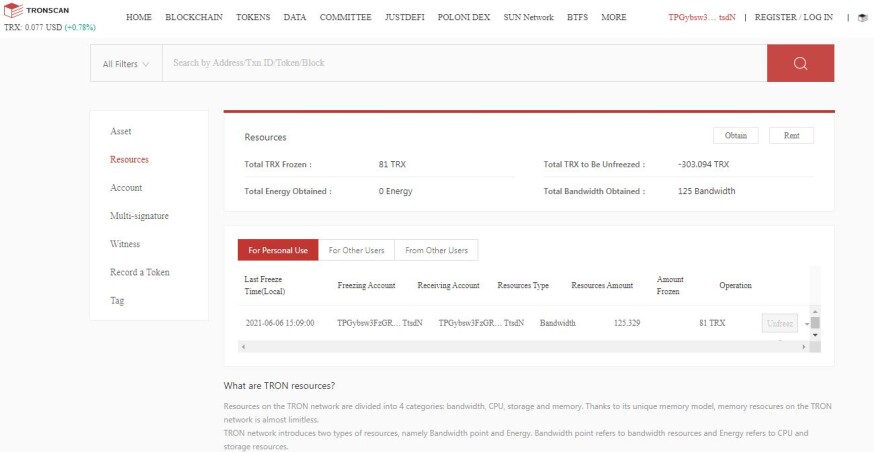Click the 0 Energy value
This screenshot has width=874, height=452.
395,191
